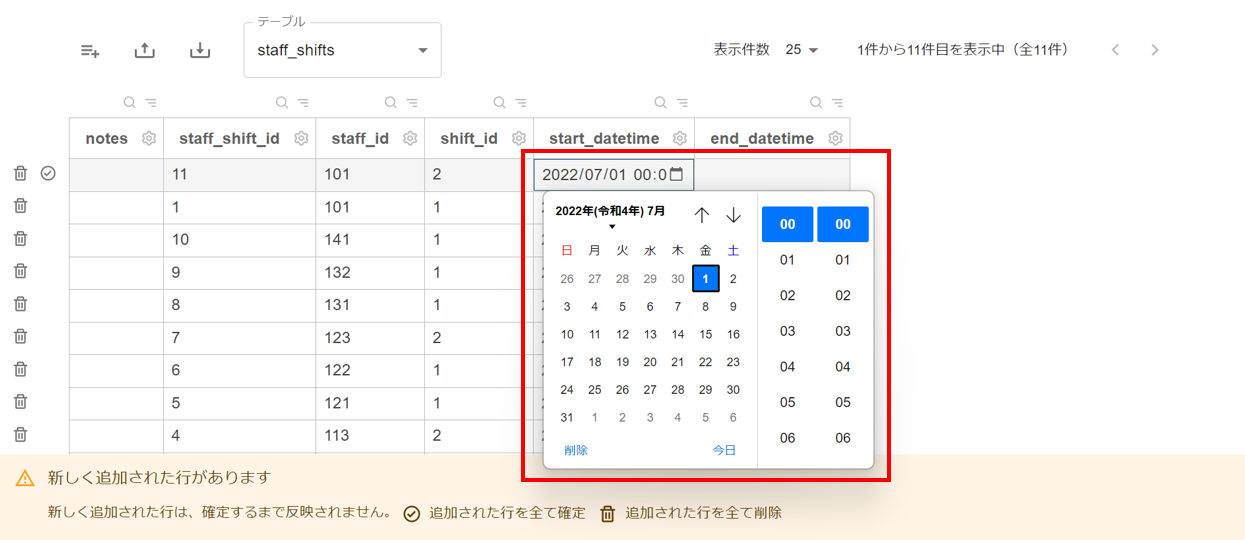Click search icon above staff_id column
Image resolution: width=1245 pixels, height=540 pixels.
coord(390,102)
